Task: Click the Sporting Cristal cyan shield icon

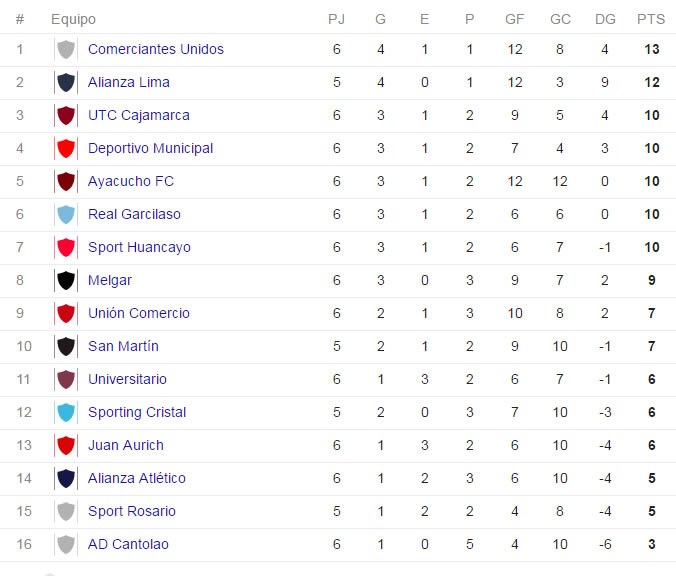Action: pos(66,412)
